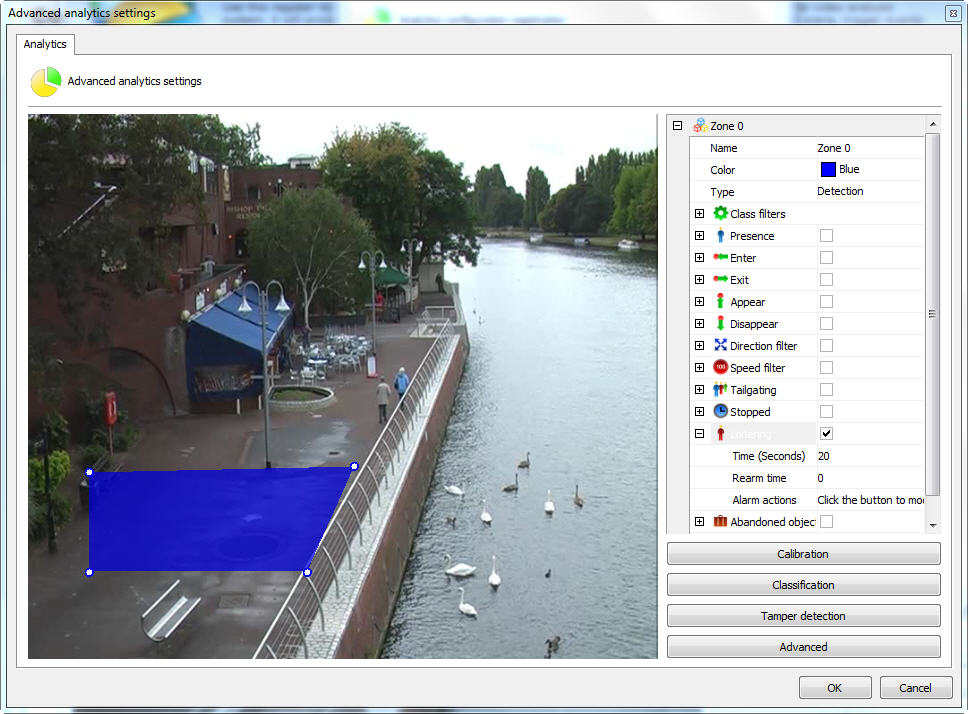Screen dimensions: 968x714
Task: Expand the Speed filter node
Action: tap(699, 367)
